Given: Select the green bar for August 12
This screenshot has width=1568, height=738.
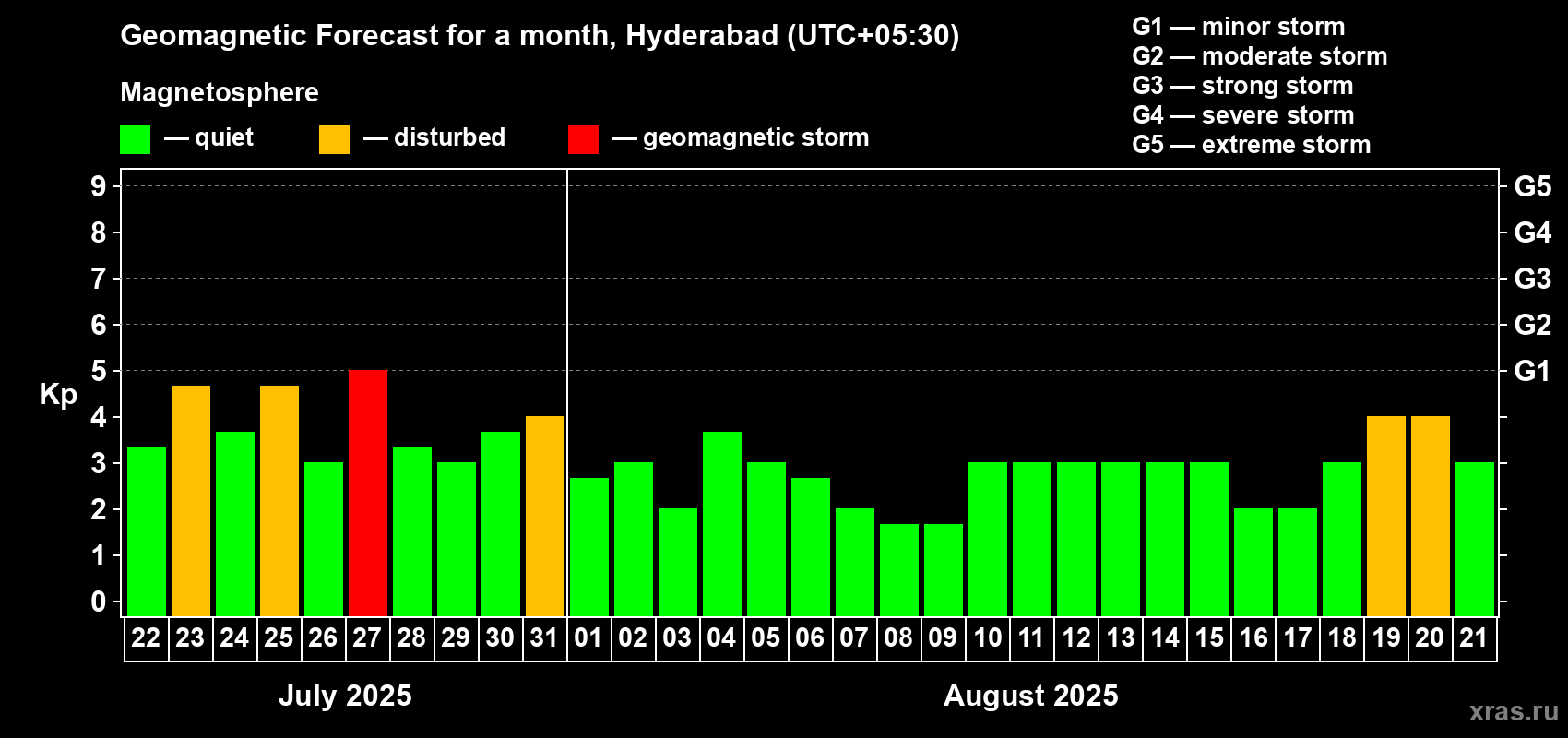Looking at the screenshot, I should (1076, 540).
